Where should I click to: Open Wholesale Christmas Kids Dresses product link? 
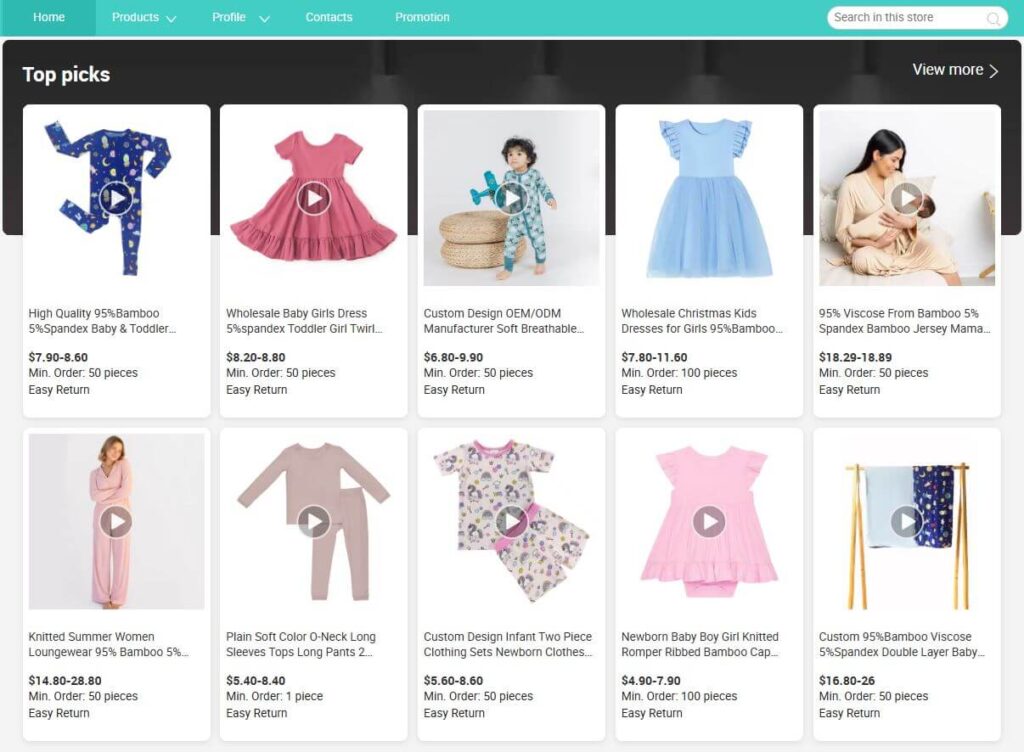[x=702, y=321]
